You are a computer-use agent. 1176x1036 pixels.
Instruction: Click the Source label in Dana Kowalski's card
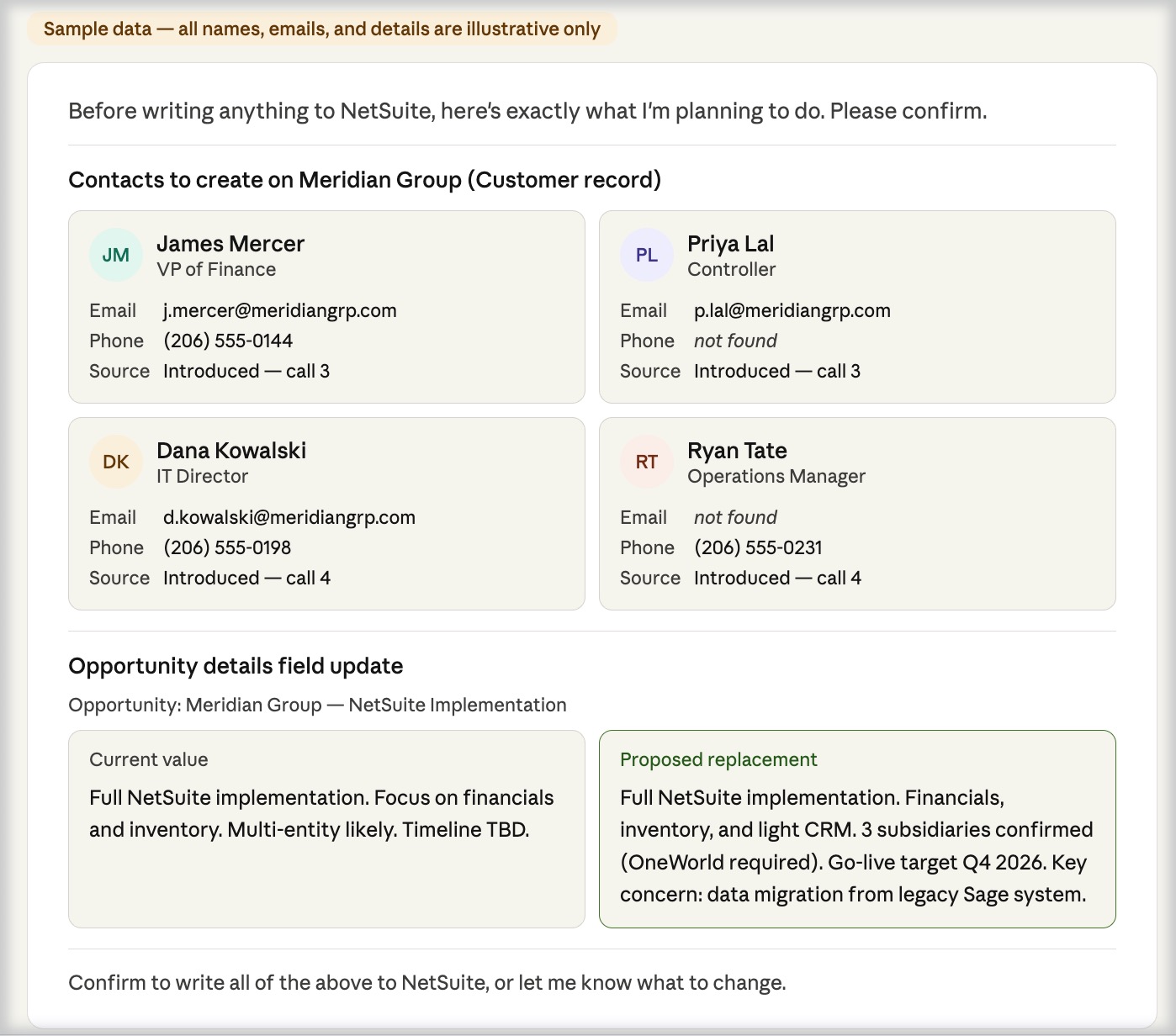pos(119,578)
